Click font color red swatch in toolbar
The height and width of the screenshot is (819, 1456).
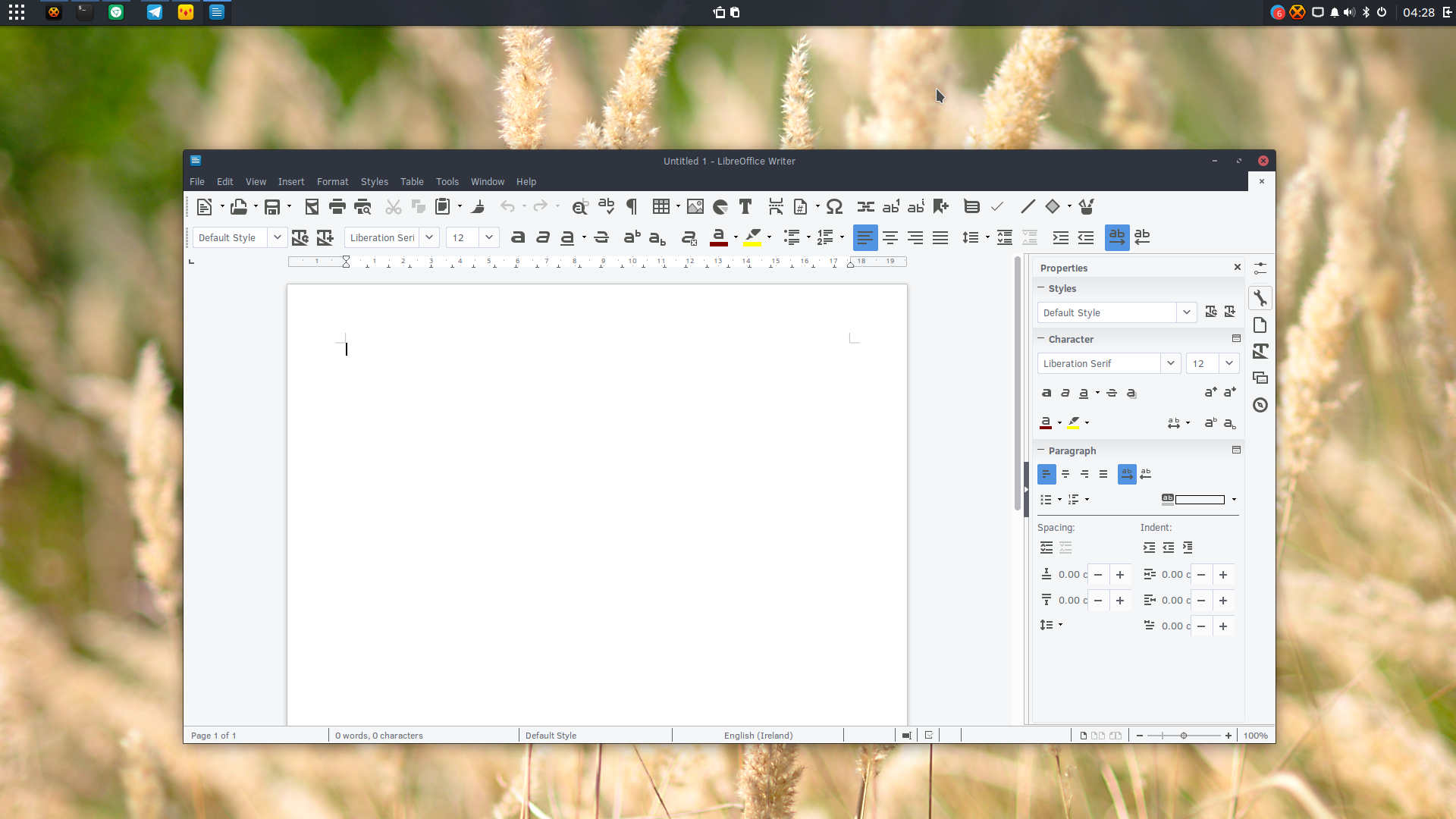(719, 237)
